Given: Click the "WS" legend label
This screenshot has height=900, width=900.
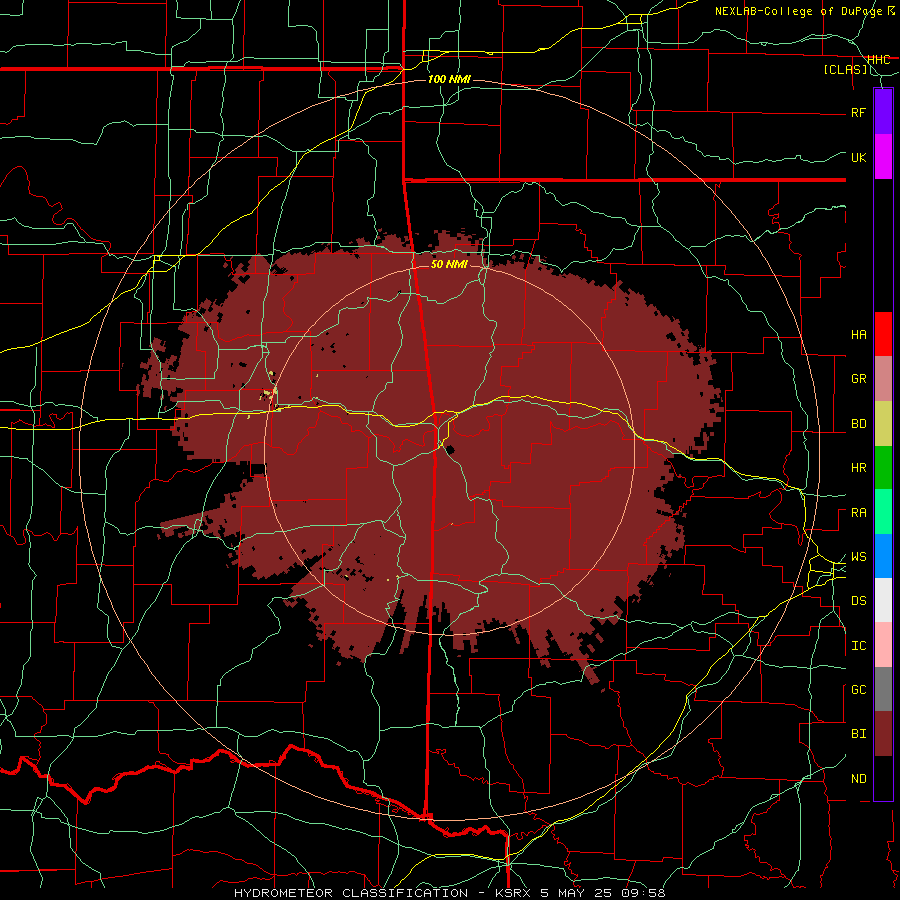Looking at the screenshot, I should tap(858, 557).
